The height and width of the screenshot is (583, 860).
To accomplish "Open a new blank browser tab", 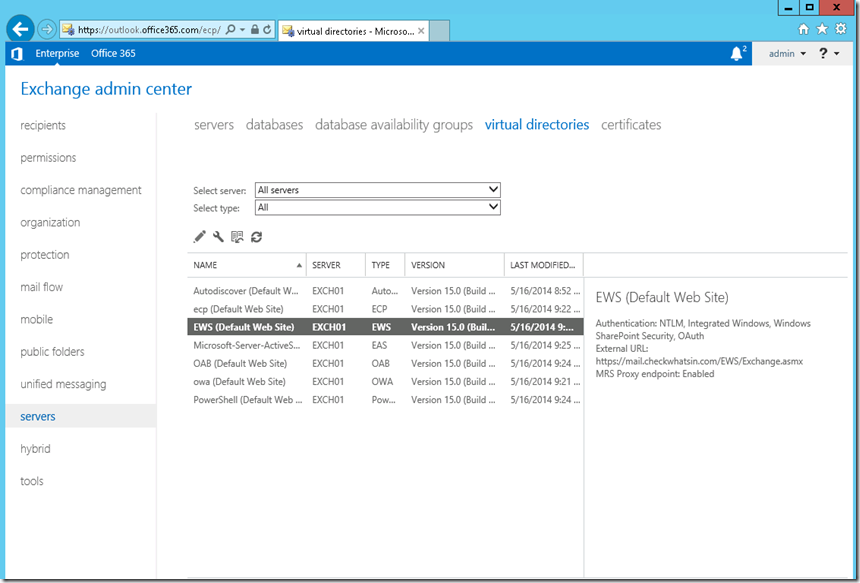I will click(x=439, y=31).
